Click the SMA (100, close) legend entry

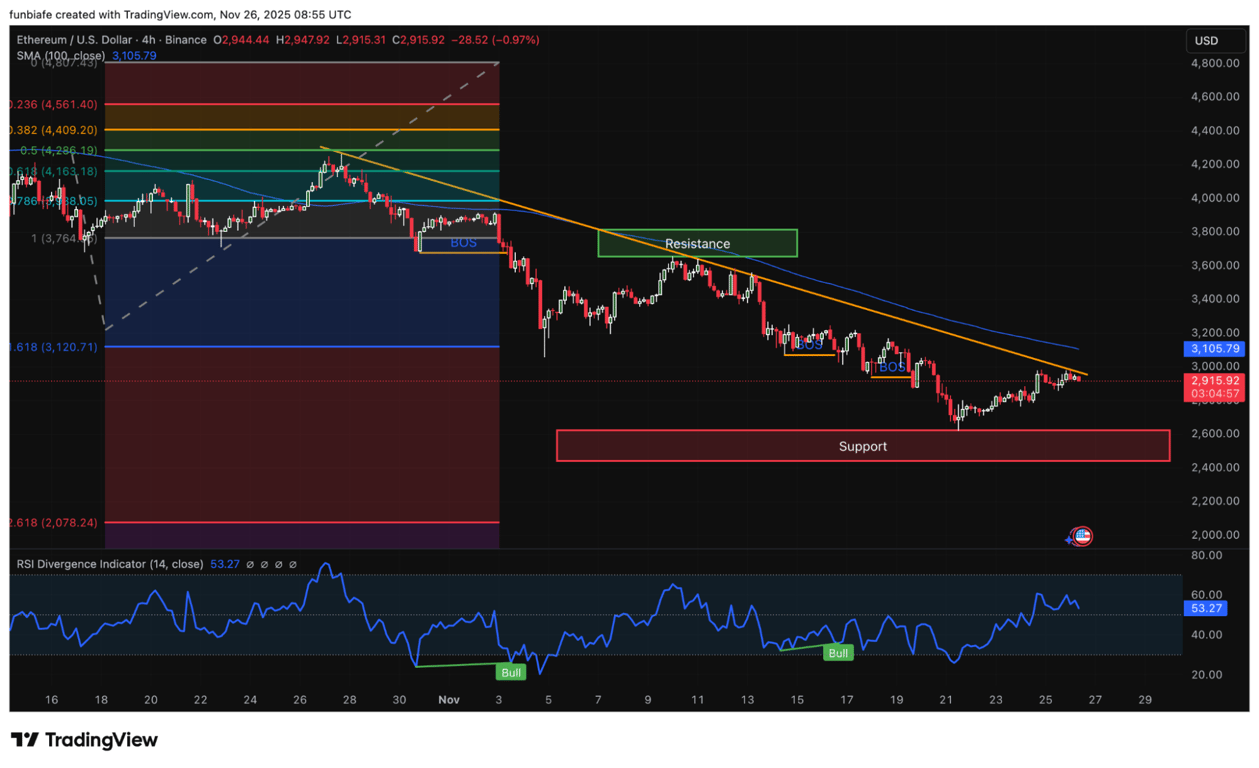[x=60, y=56]
